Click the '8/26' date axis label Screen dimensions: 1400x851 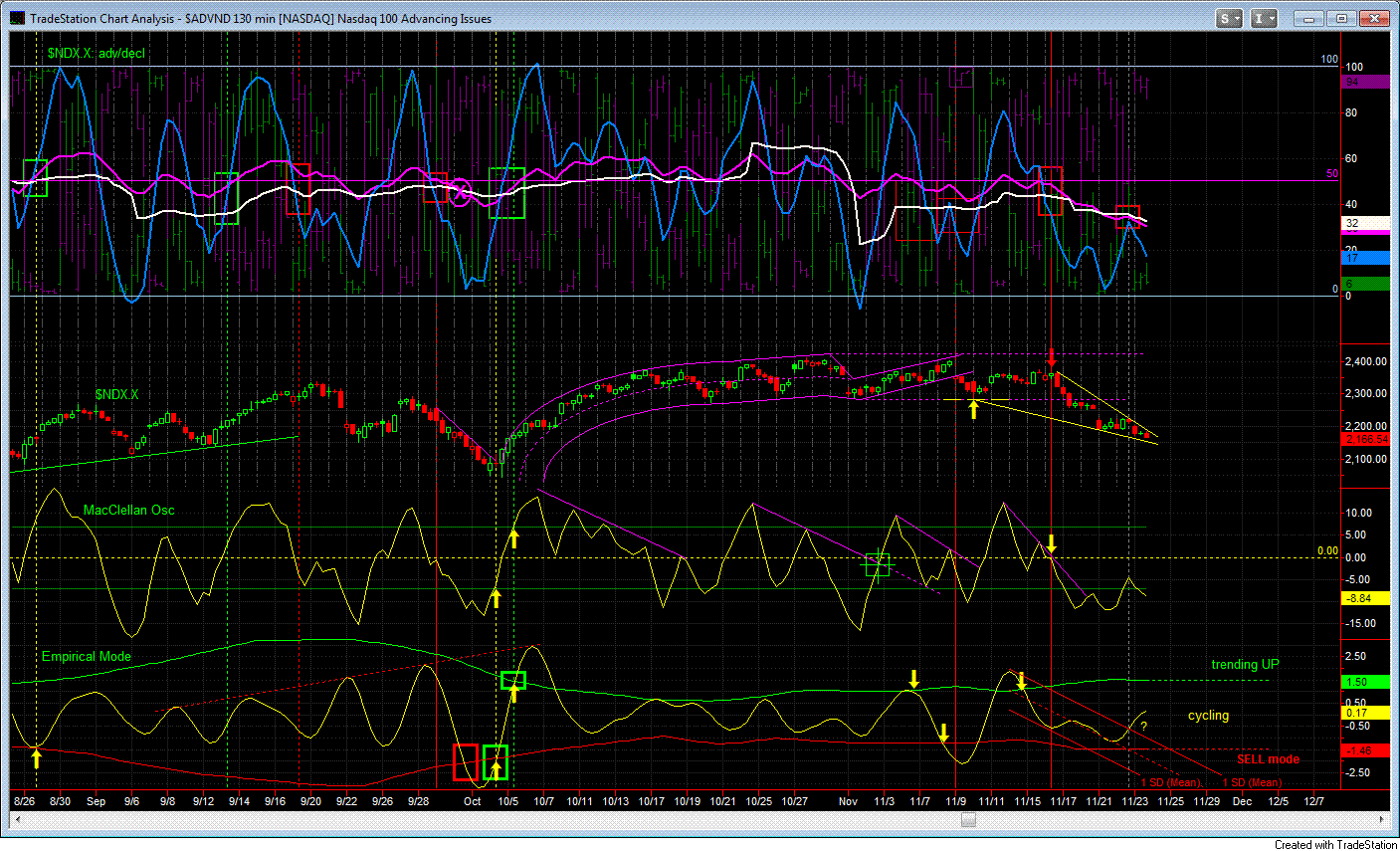coord(25,800)
